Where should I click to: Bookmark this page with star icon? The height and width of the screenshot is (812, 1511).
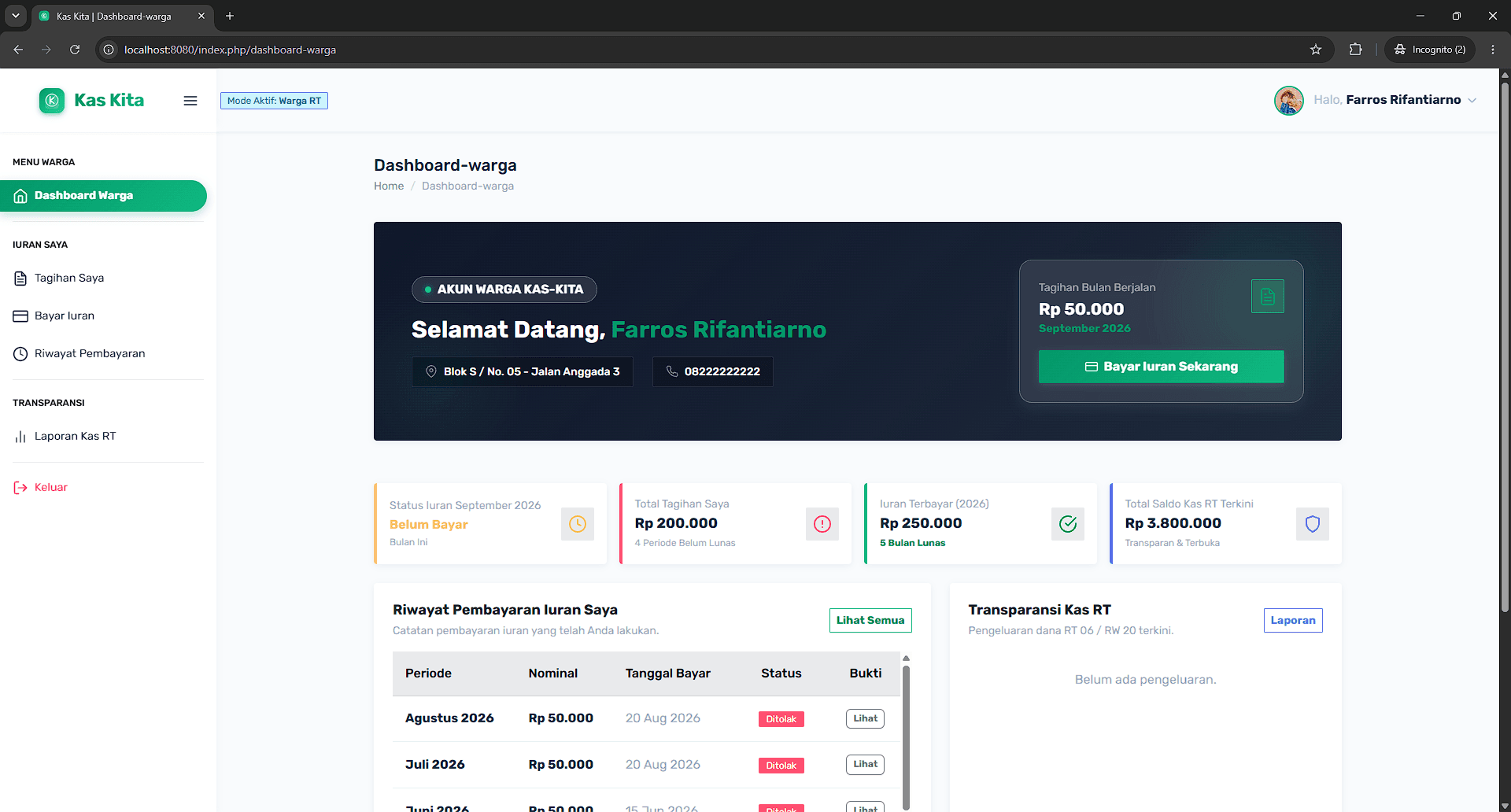tap(1316, 50)
